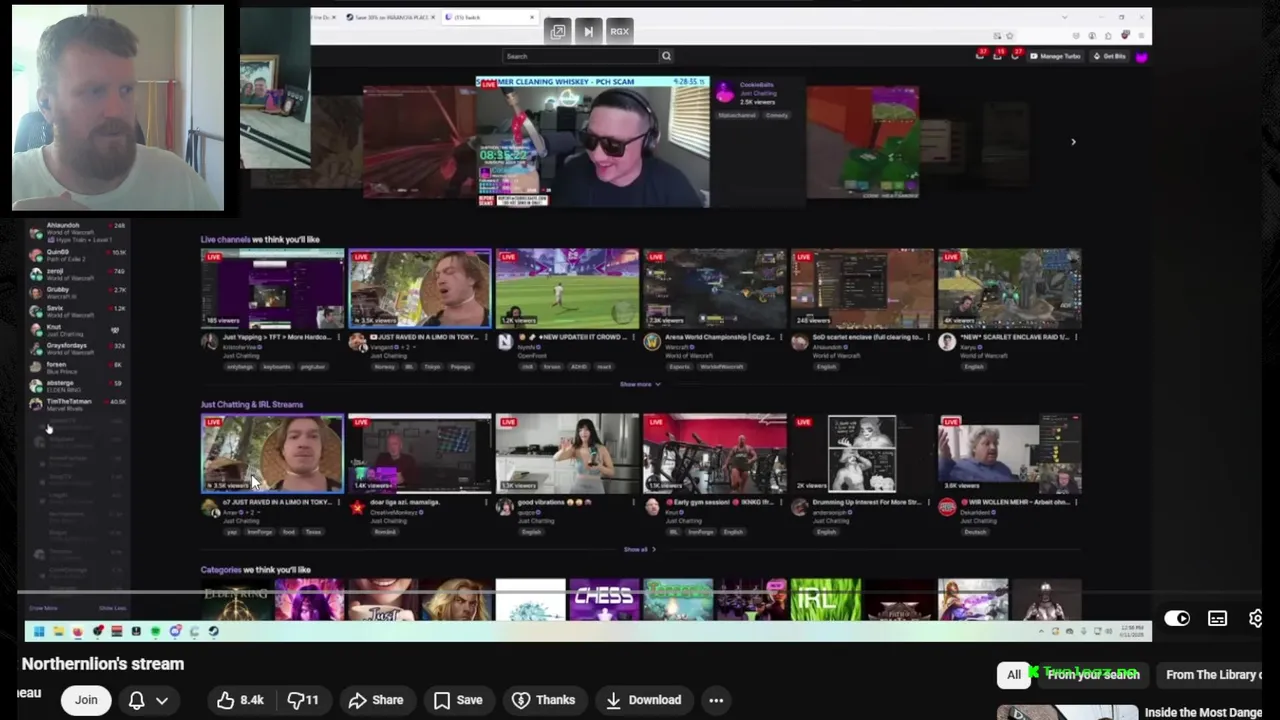This screenshot has height=720, width=1280.
Task: Open doar liga azi stream thumbnail
Action: 420,453
